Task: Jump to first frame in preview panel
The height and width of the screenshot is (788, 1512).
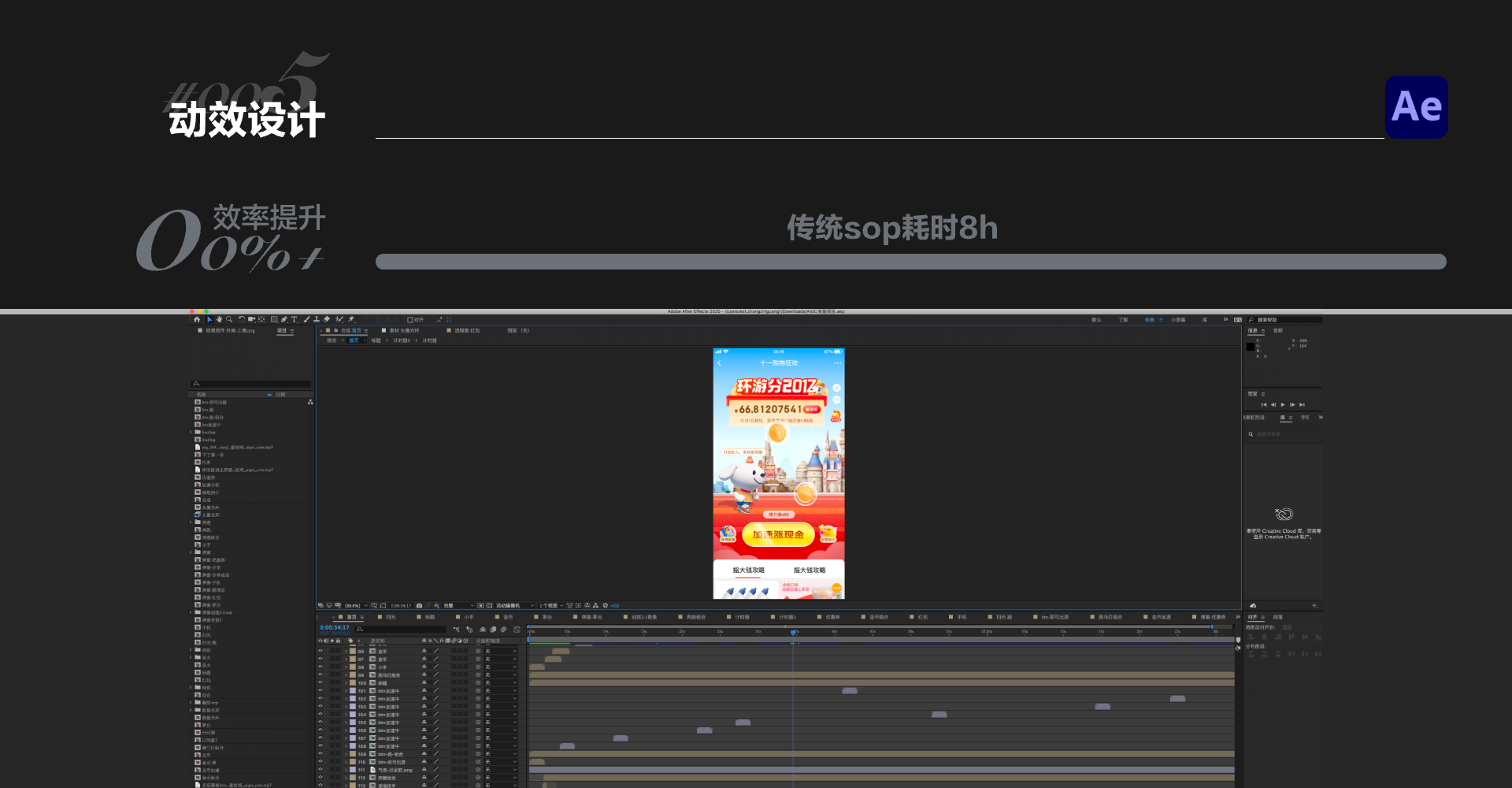Action: click(1264, 404)
